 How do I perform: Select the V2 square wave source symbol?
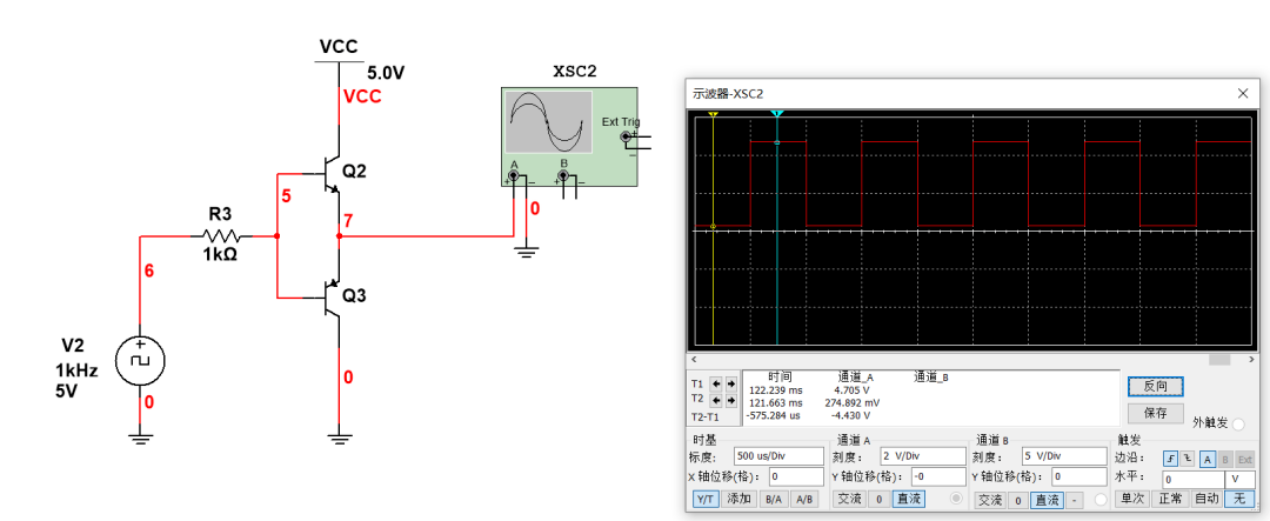pyautogui.click(x=140, y=361)
